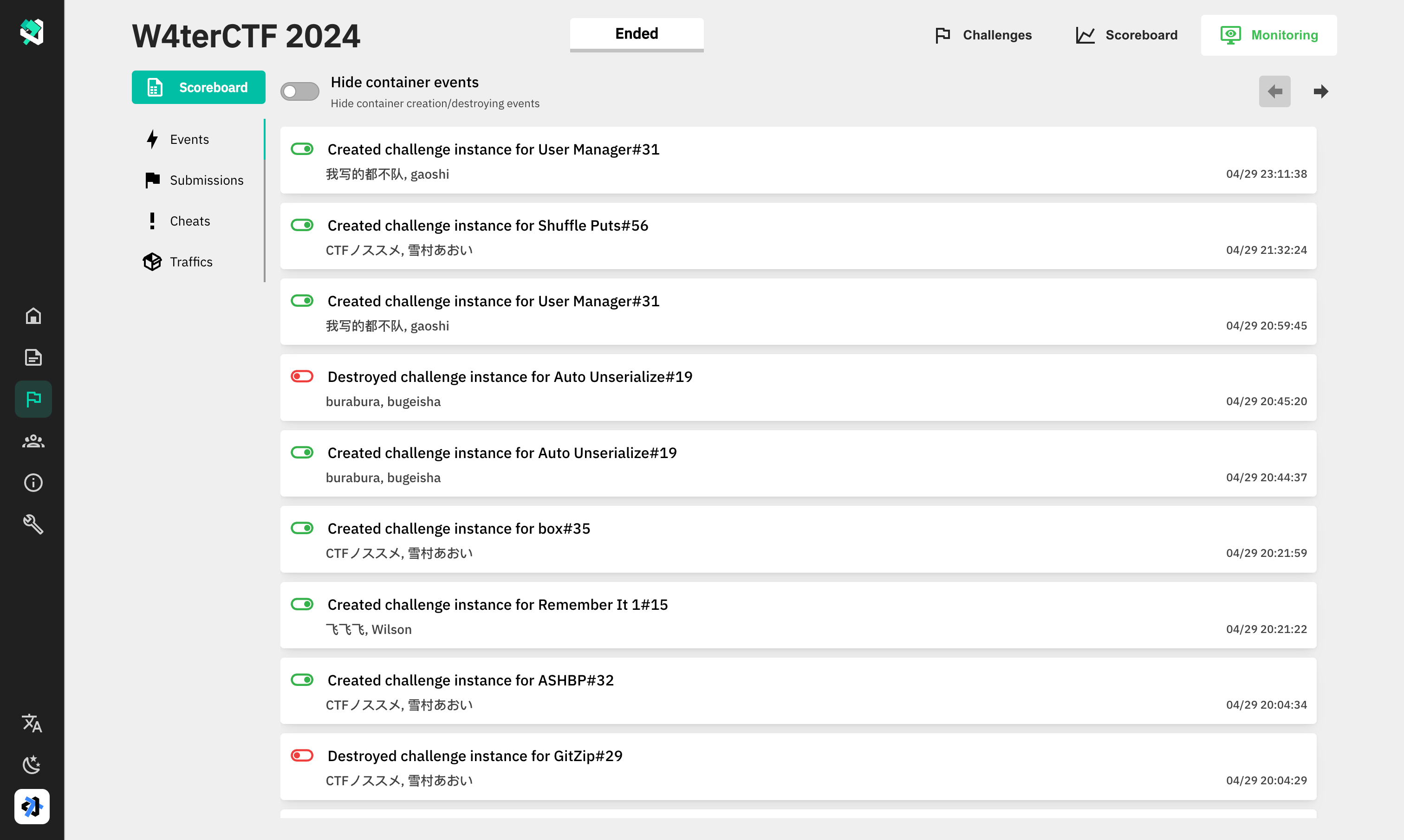Click the app logo icon top left
The image size is (1404, 840).
[32, 32]
